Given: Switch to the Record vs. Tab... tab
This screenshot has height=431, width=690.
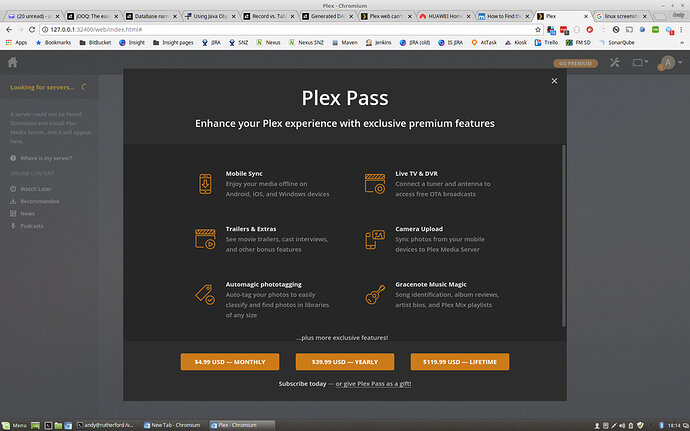Looking at the screenshot, I should 269,16.
